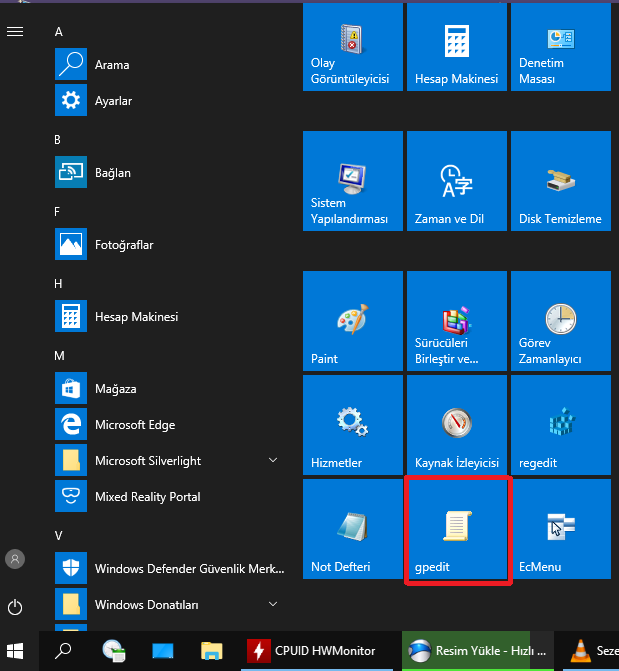Launch Hesap Makinesi from the app list
Image resolution: width=619 pixels, height=671 pixels.
[171, 316]
